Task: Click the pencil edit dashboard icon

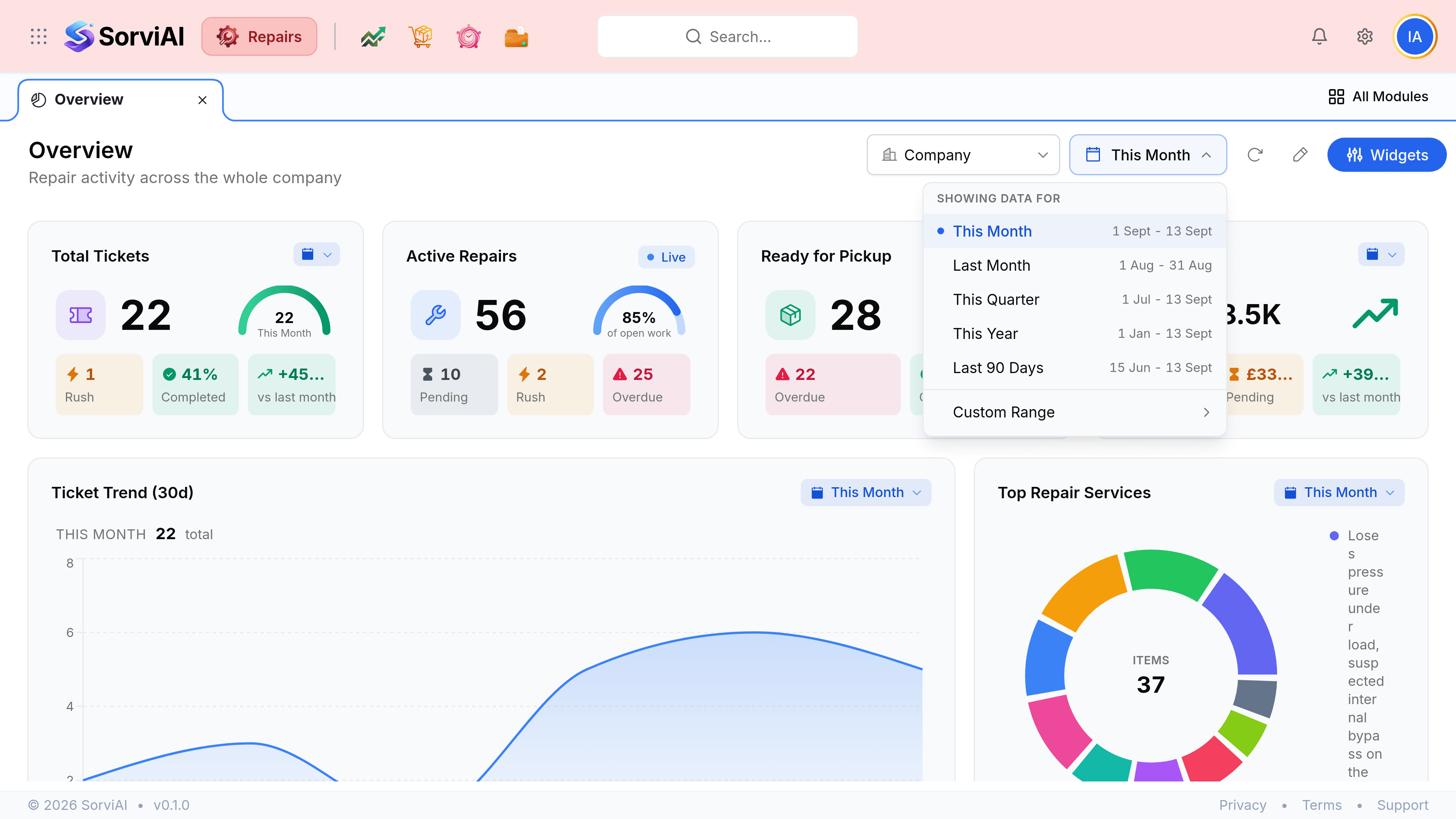Action: coord(1300,155)
